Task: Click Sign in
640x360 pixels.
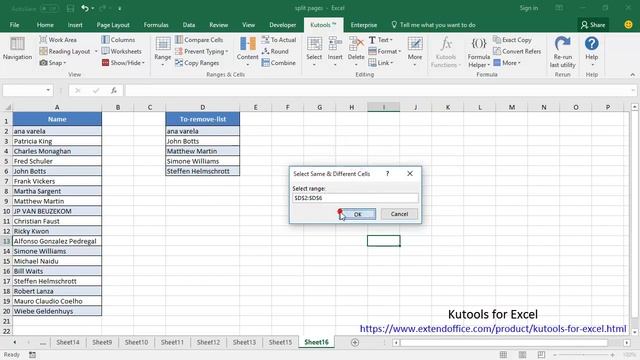Action: pos(529,8)
